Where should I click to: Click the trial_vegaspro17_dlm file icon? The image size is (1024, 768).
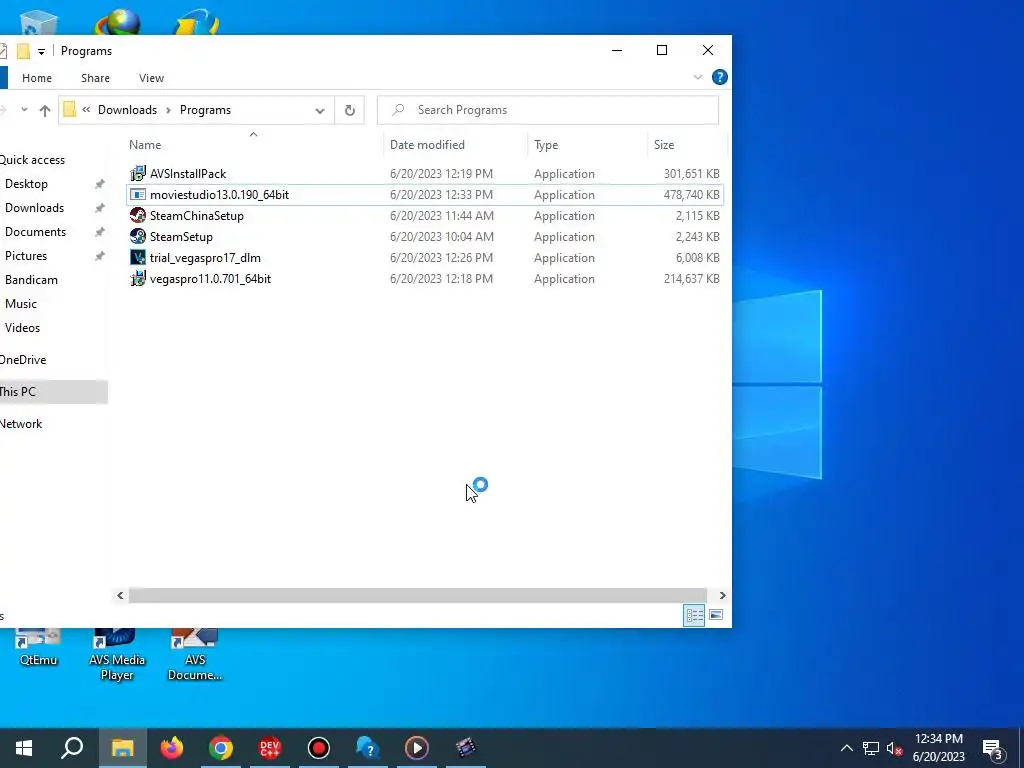coord(138,257)
